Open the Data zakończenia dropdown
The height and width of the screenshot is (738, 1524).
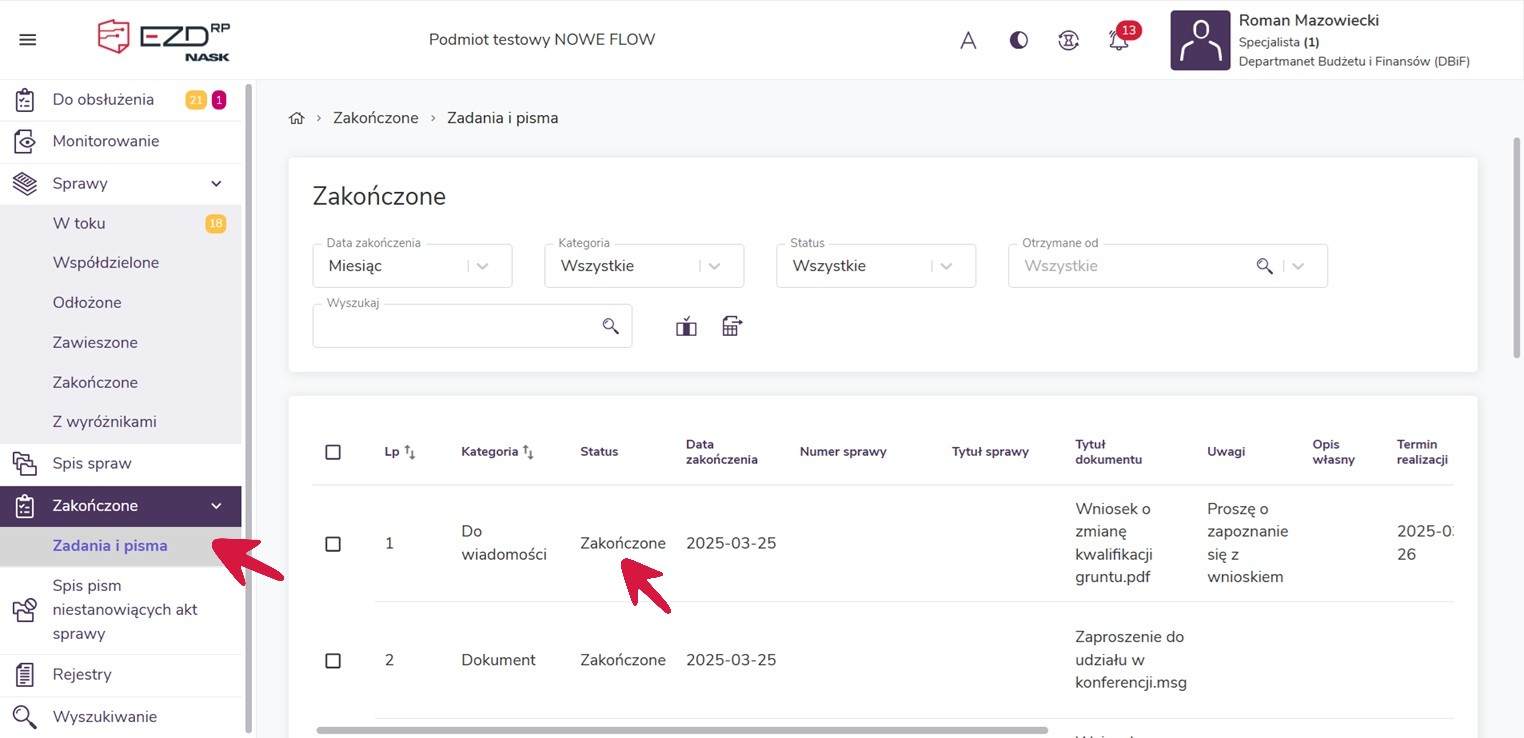pyautogui.click(x=412, y=266)
